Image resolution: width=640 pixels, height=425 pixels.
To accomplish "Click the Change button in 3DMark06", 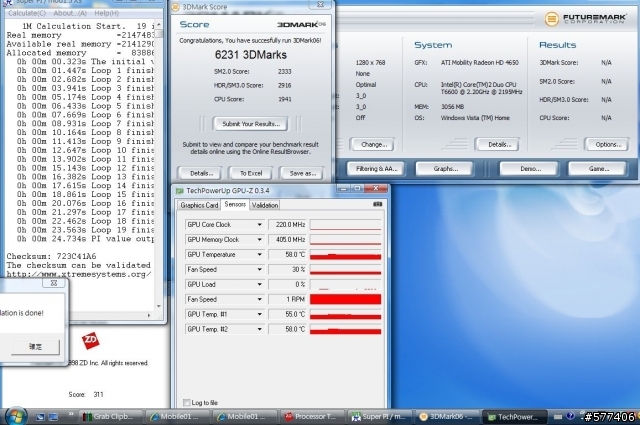I will coord(373,145).
